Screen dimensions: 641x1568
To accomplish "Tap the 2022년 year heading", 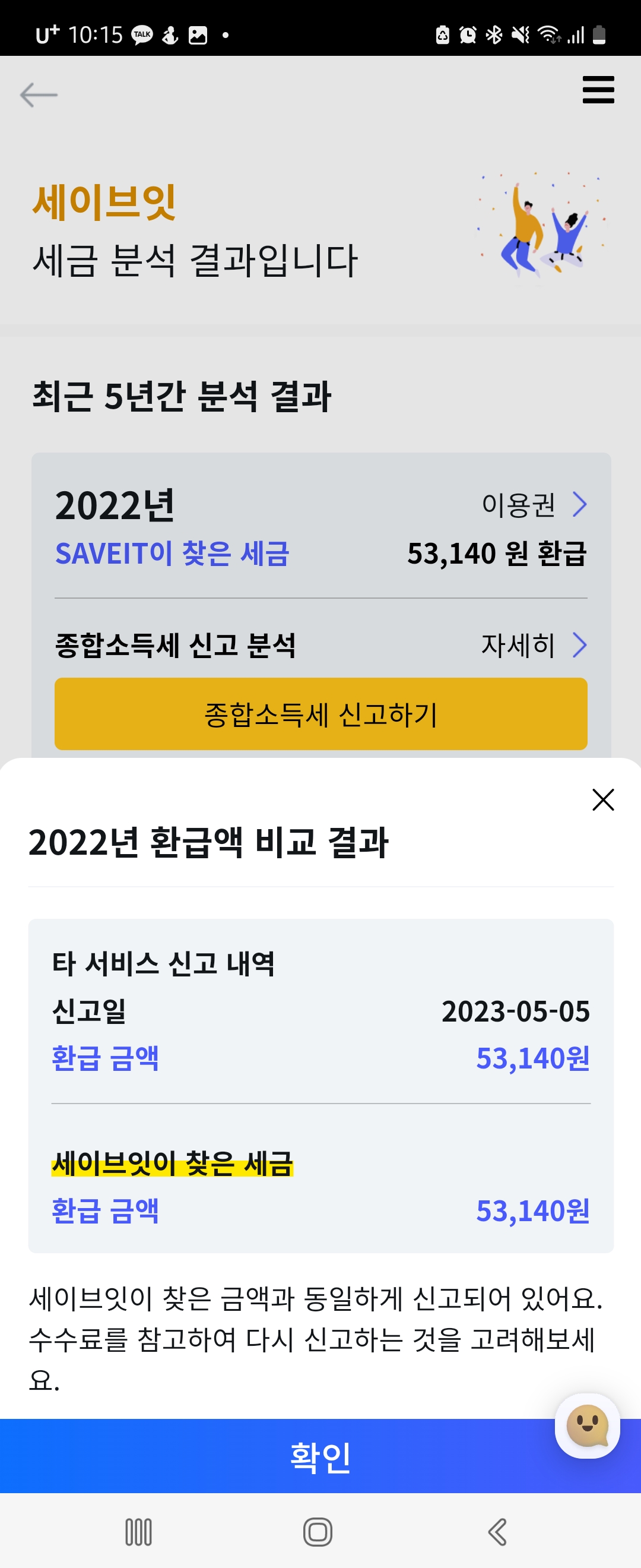I will pos(115,505).
